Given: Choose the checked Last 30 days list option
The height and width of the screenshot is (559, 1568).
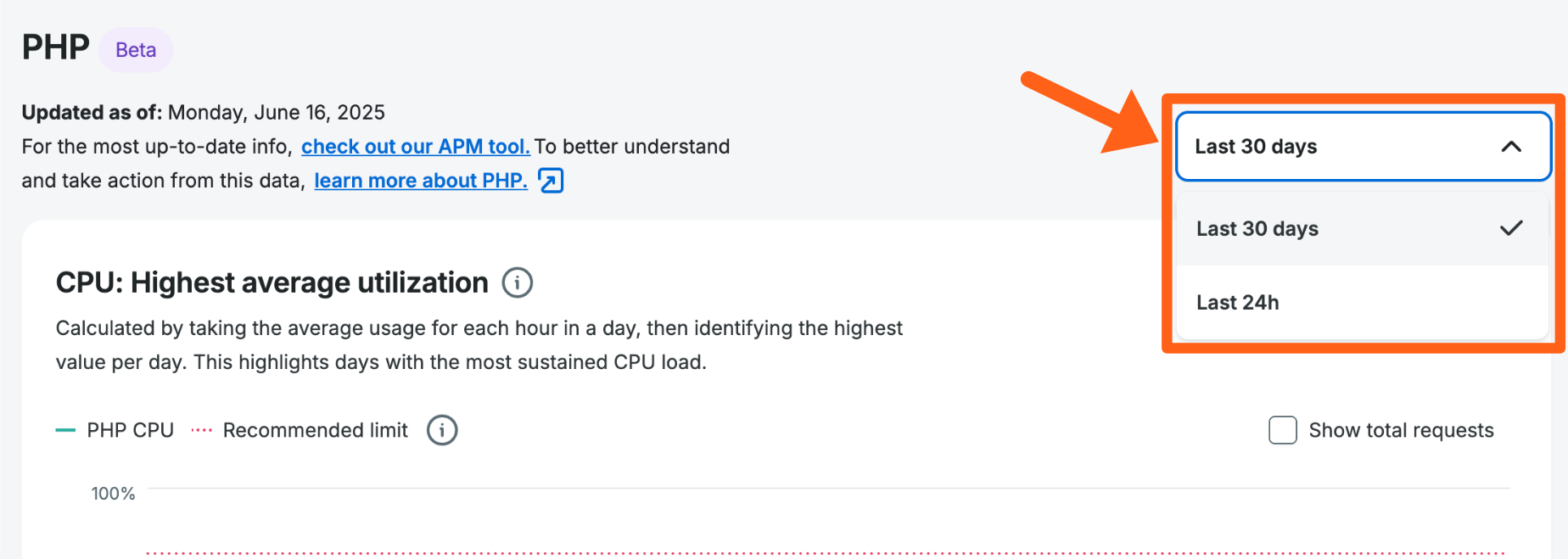Looking at the screenshot, I should point(1257,229).
